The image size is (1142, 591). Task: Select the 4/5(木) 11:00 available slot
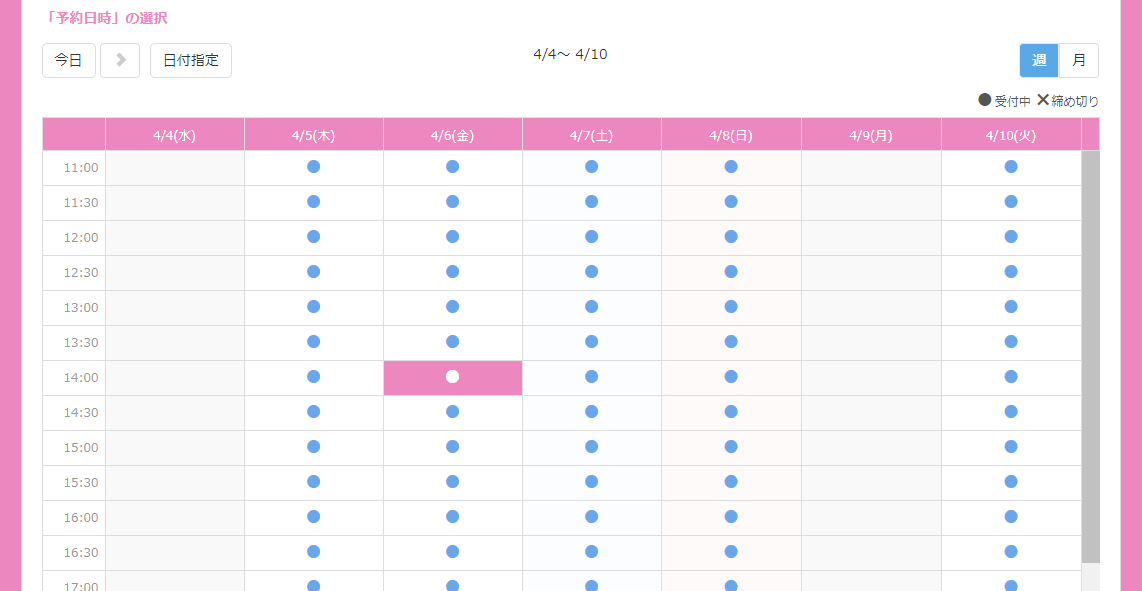click(313, 167)
